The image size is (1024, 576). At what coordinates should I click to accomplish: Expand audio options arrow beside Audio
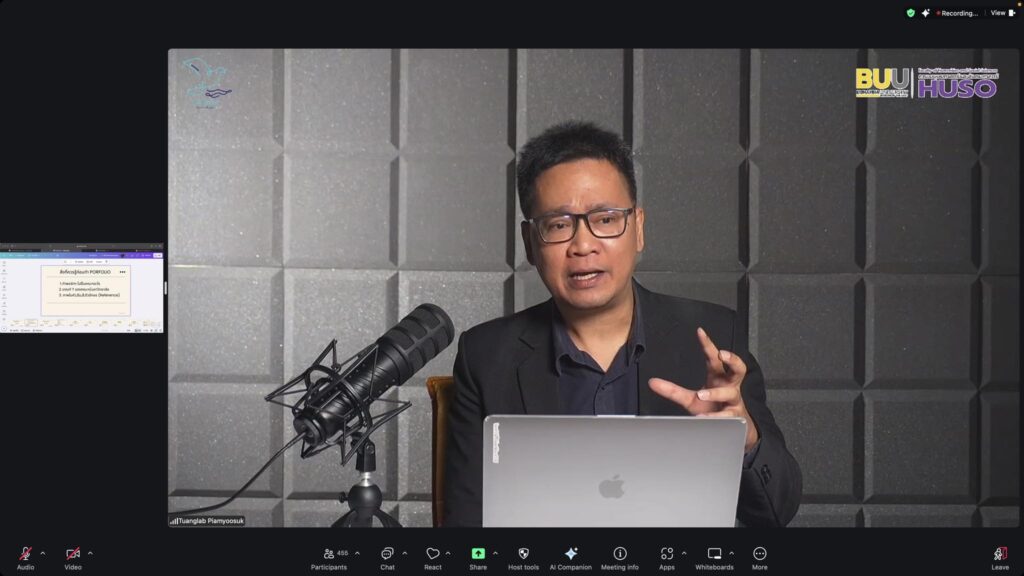(x=42, y=552)
